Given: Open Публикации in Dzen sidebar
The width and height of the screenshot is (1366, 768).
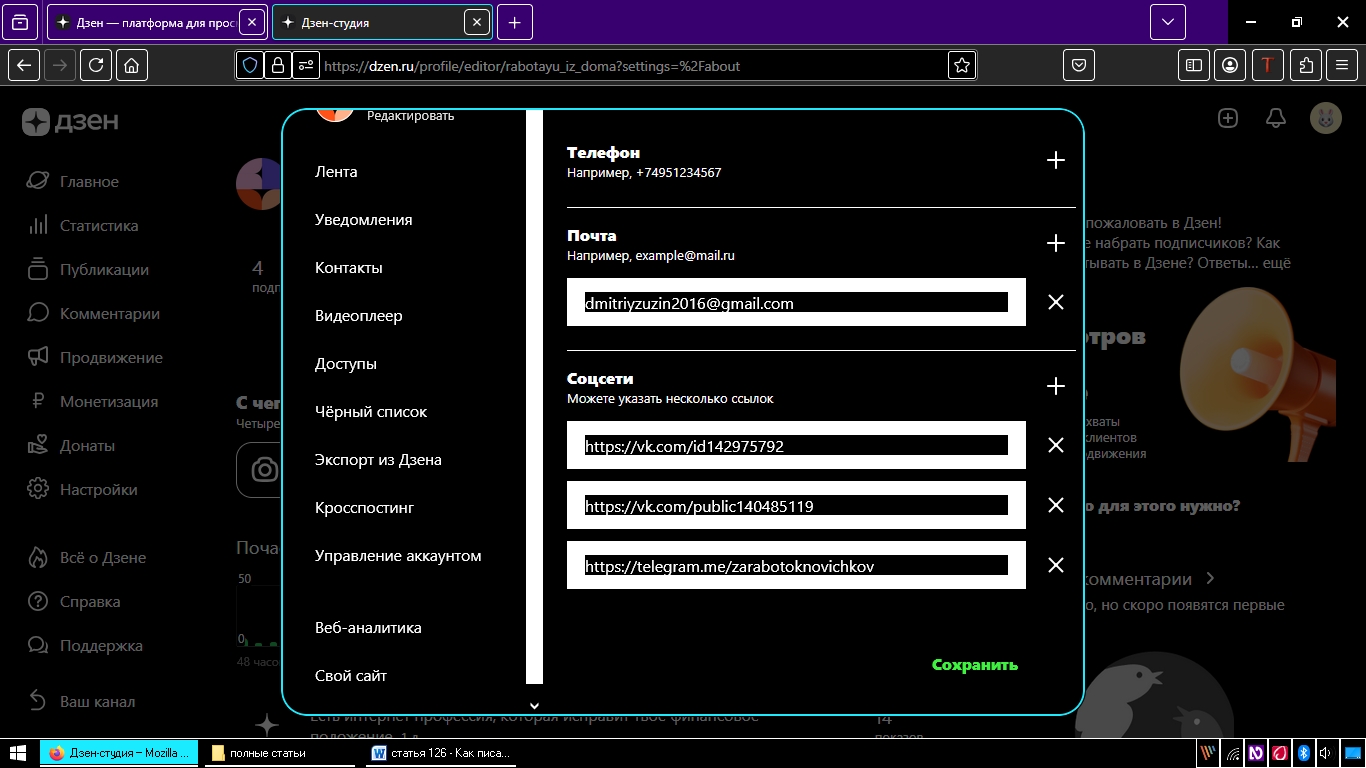Looking at the screenshot, I should pos(88,270).
